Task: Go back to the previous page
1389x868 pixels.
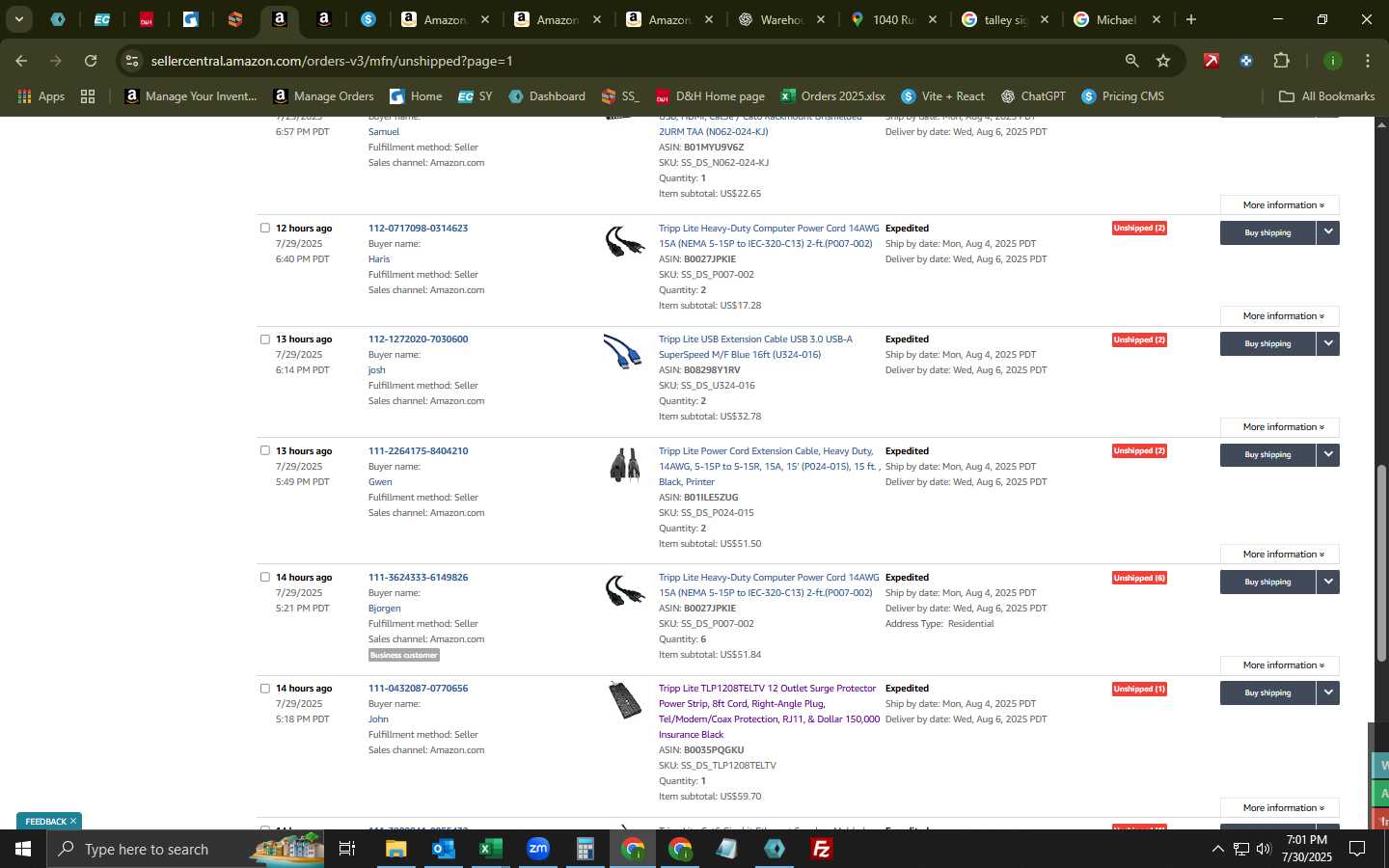Action: coord(21,61)
